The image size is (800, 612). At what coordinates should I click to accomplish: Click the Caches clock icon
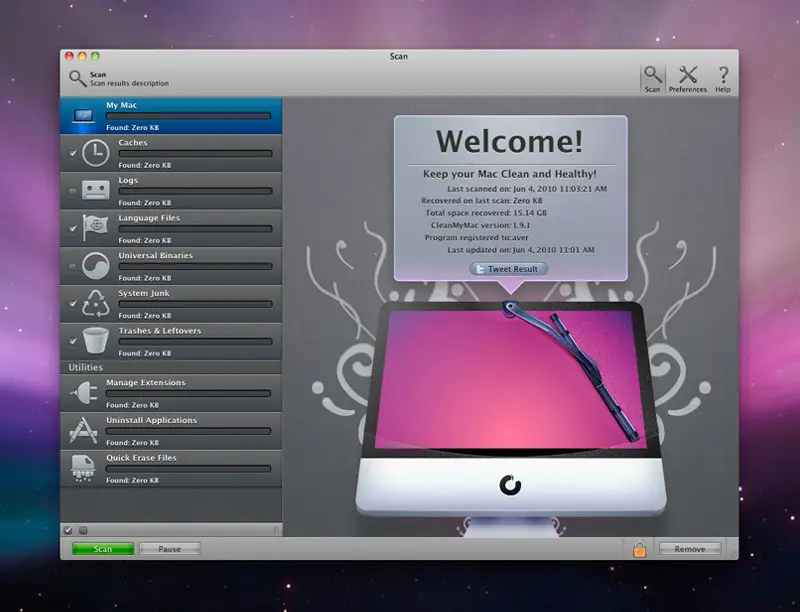(95, 153)
